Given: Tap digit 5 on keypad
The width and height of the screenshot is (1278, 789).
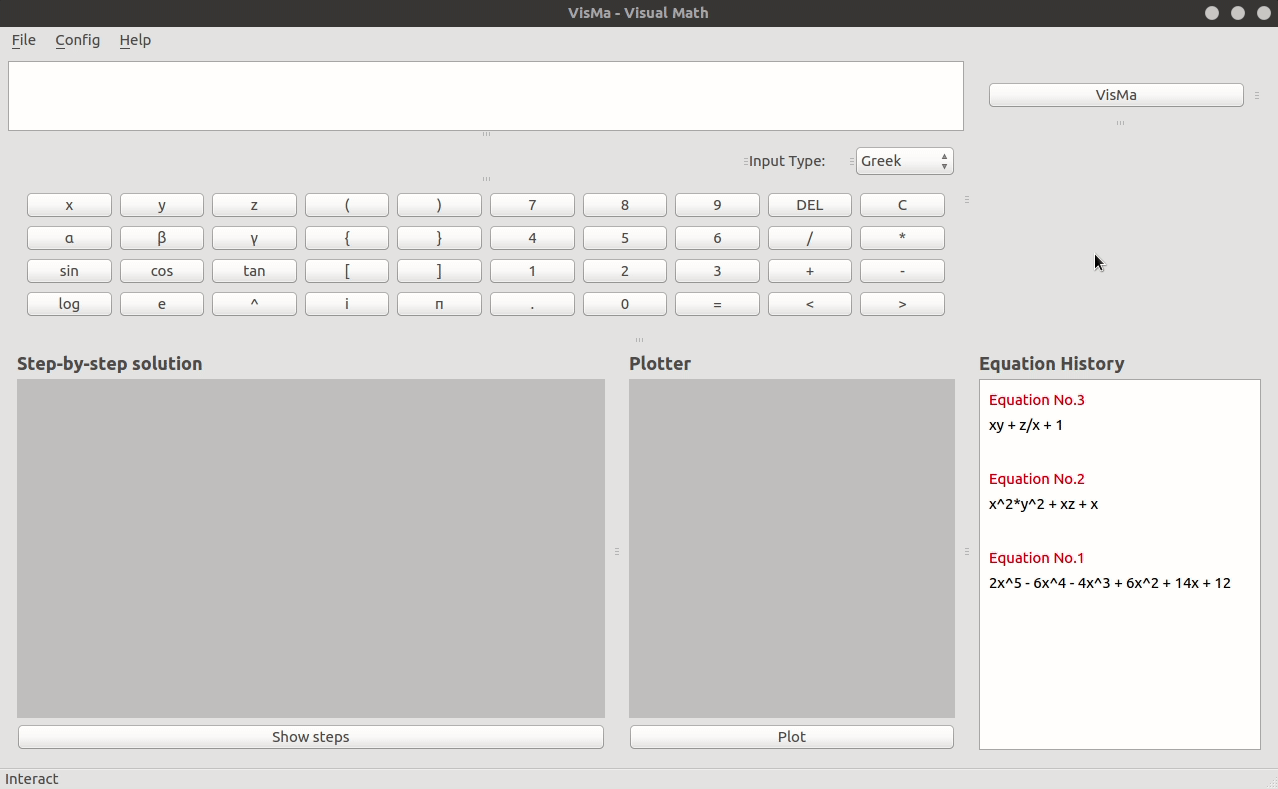Looking at the screenshot, I should click(625, 238).
